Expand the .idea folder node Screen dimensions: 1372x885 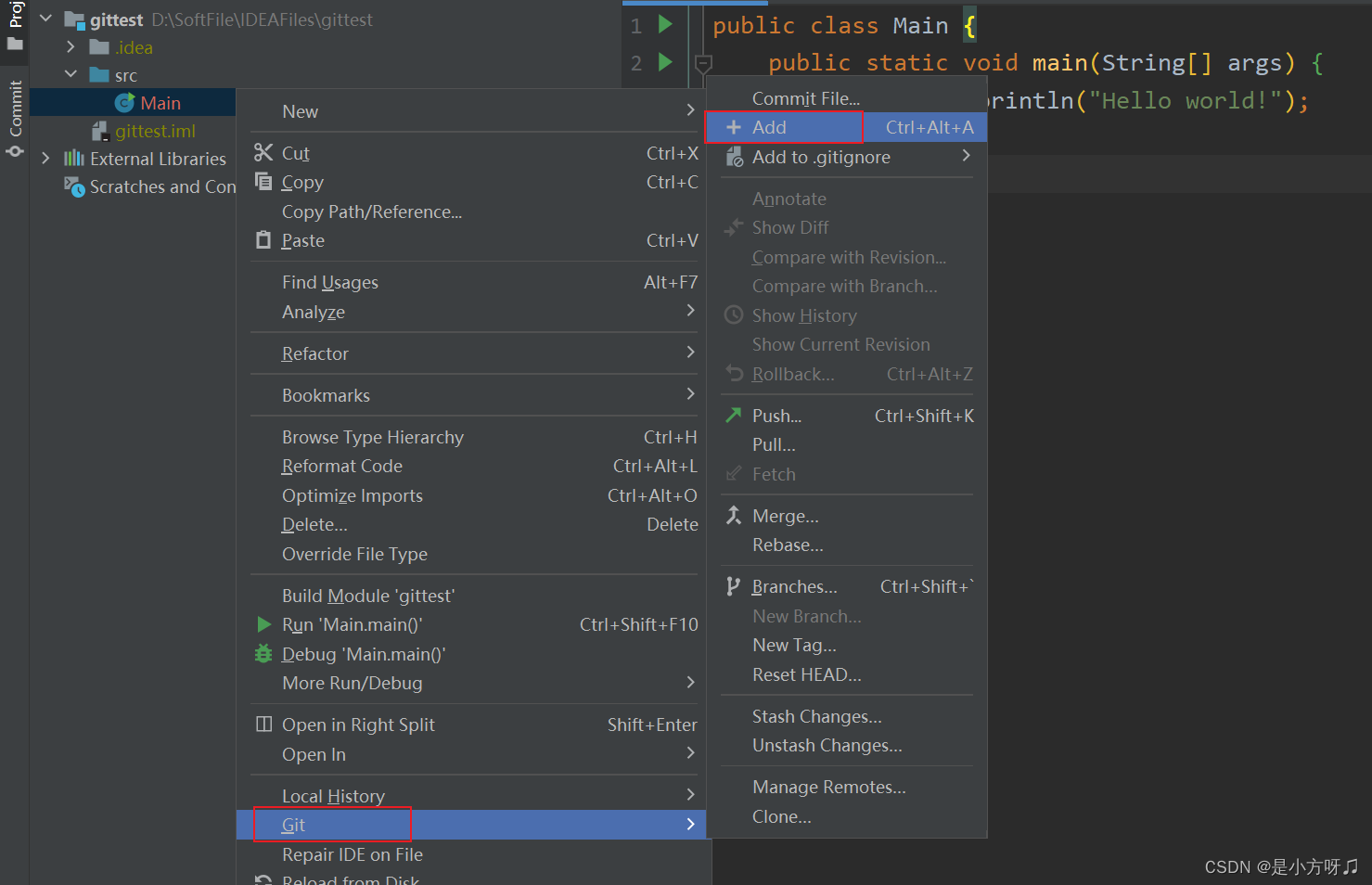coord(71,46)
